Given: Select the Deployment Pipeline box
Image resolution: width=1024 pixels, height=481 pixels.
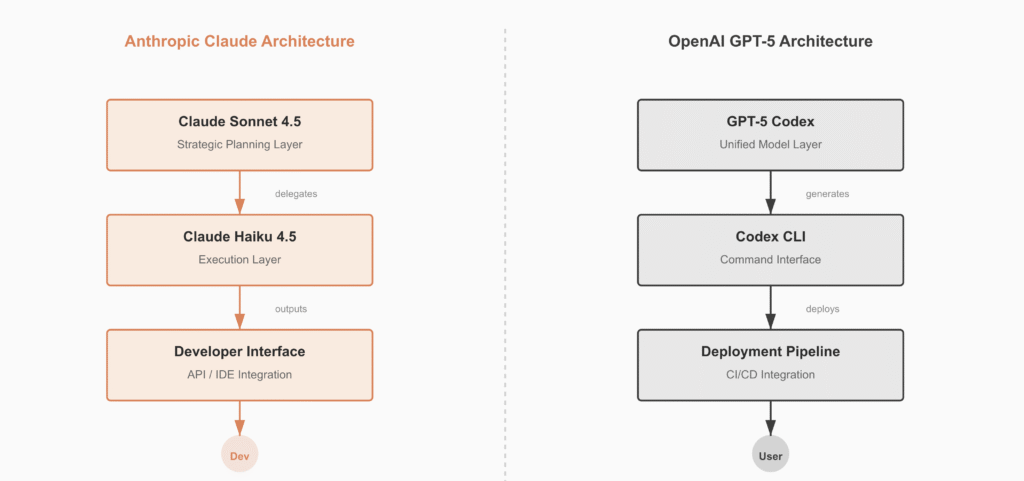Looking at the screenshot, I should (770, 364).
